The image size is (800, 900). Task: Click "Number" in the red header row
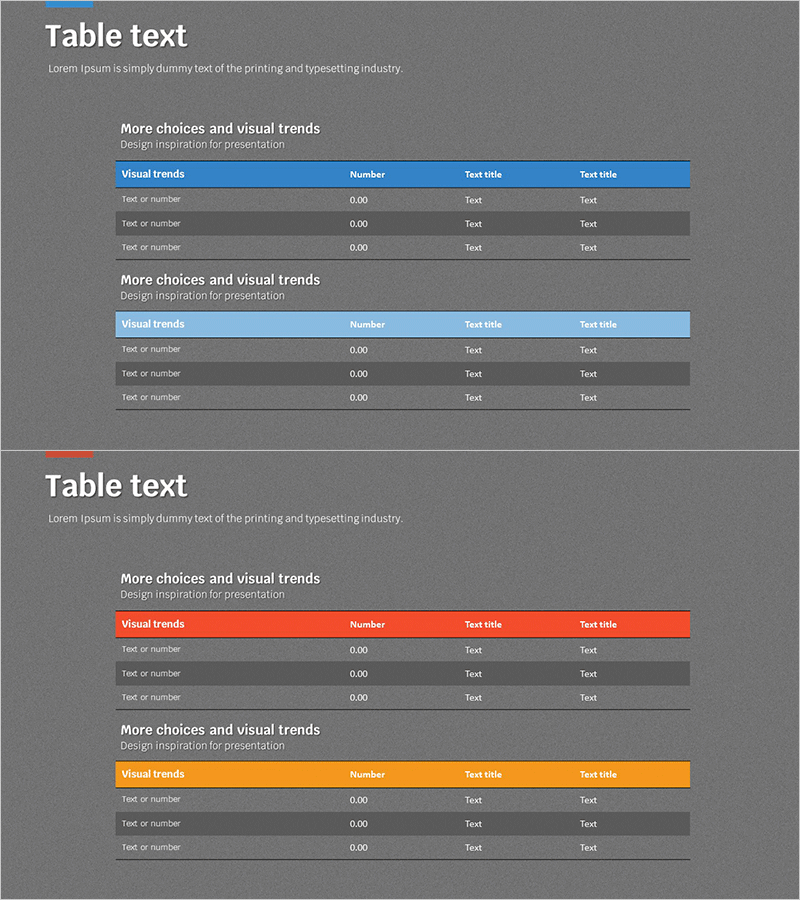click(x=367, y=625)
